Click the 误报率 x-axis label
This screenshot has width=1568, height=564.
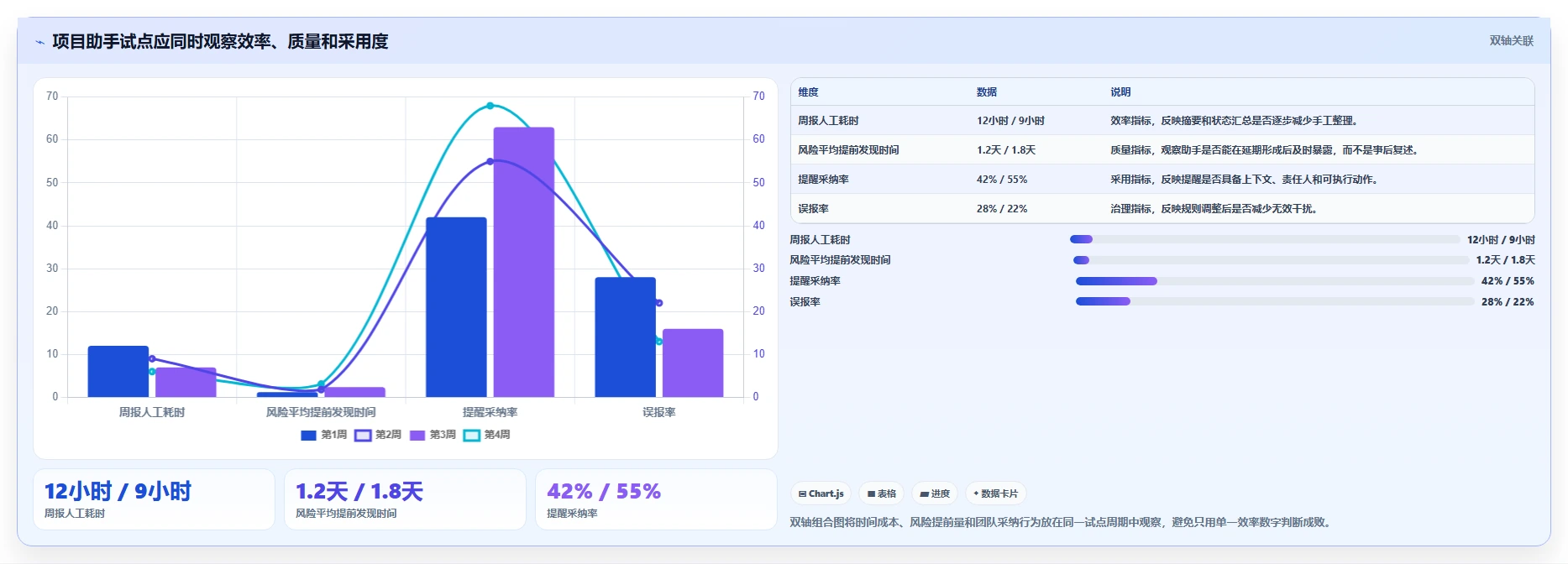659,412
